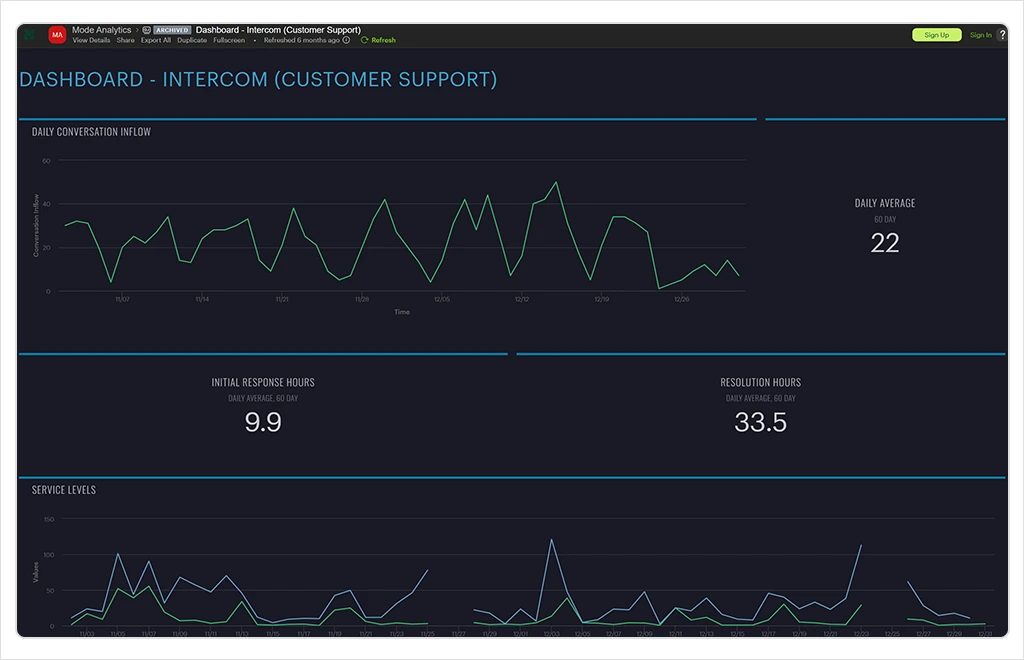Click the red MA workspace avatar
This screenshot has width=1024, height=660.
[57, 35]
